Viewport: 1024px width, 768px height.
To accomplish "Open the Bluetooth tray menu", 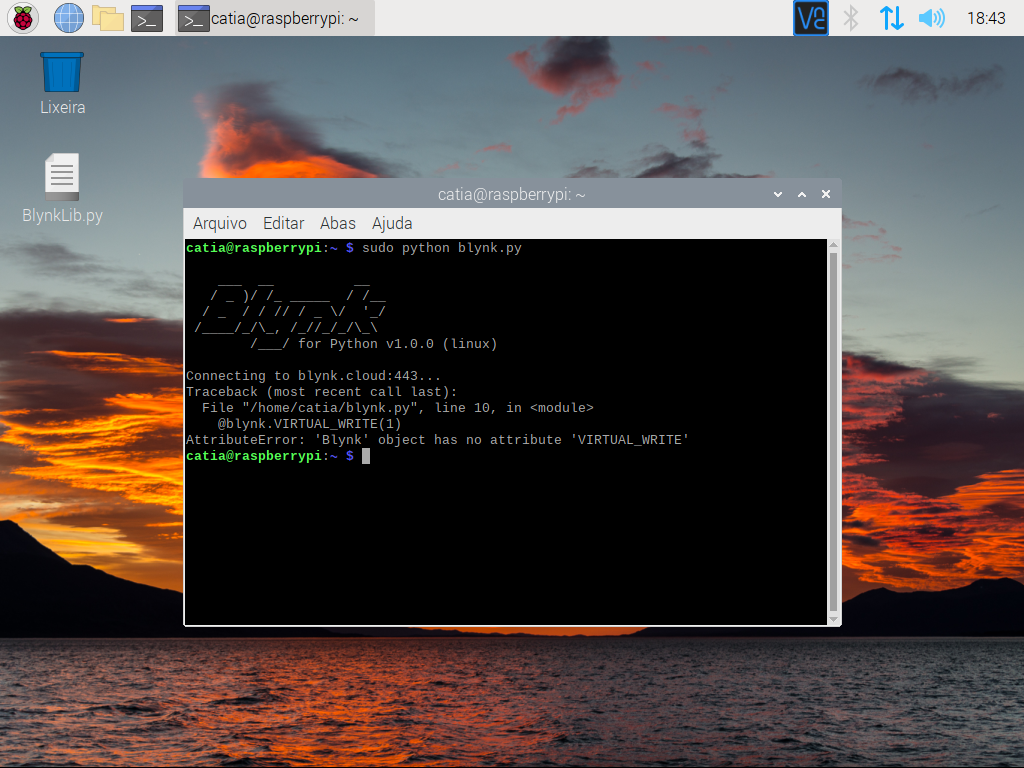I will pyautogui.click(x=851, y=18).
